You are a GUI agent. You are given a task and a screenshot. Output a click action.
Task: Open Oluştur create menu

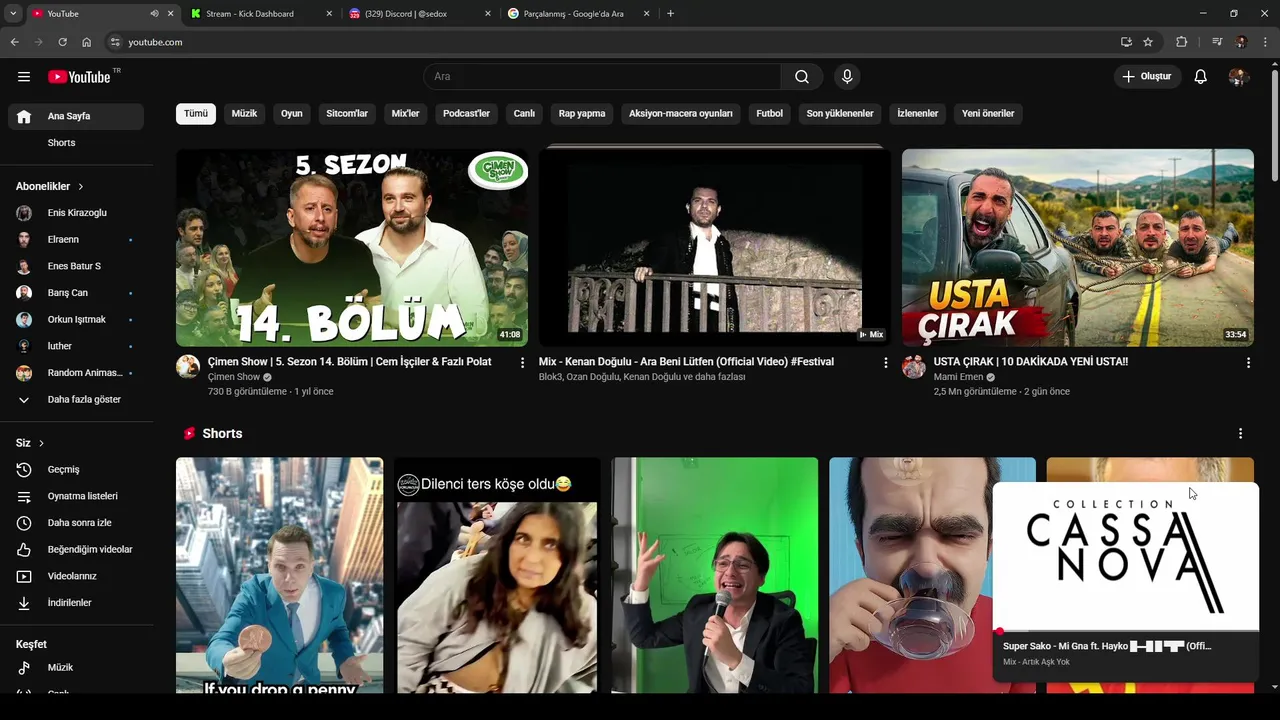tap(1147, 77)
